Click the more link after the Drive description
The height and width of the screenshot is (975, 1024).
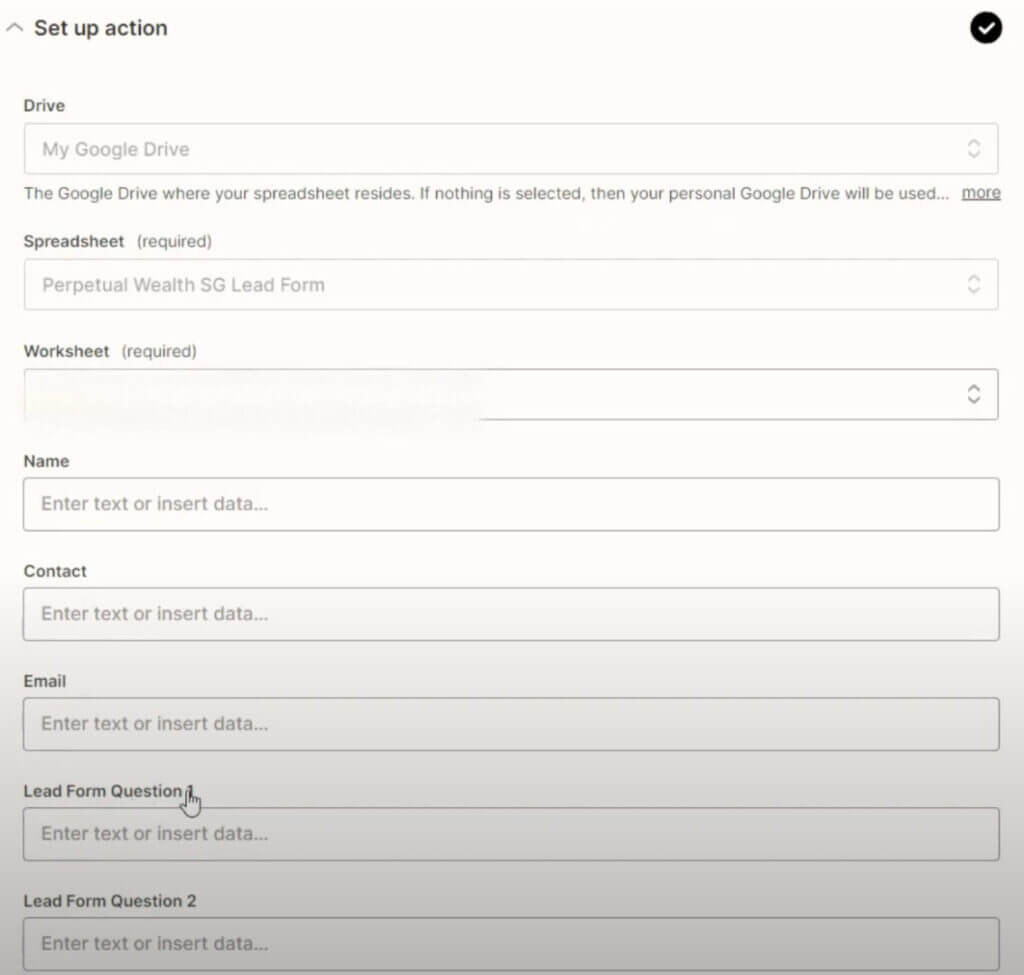point(981,193)
